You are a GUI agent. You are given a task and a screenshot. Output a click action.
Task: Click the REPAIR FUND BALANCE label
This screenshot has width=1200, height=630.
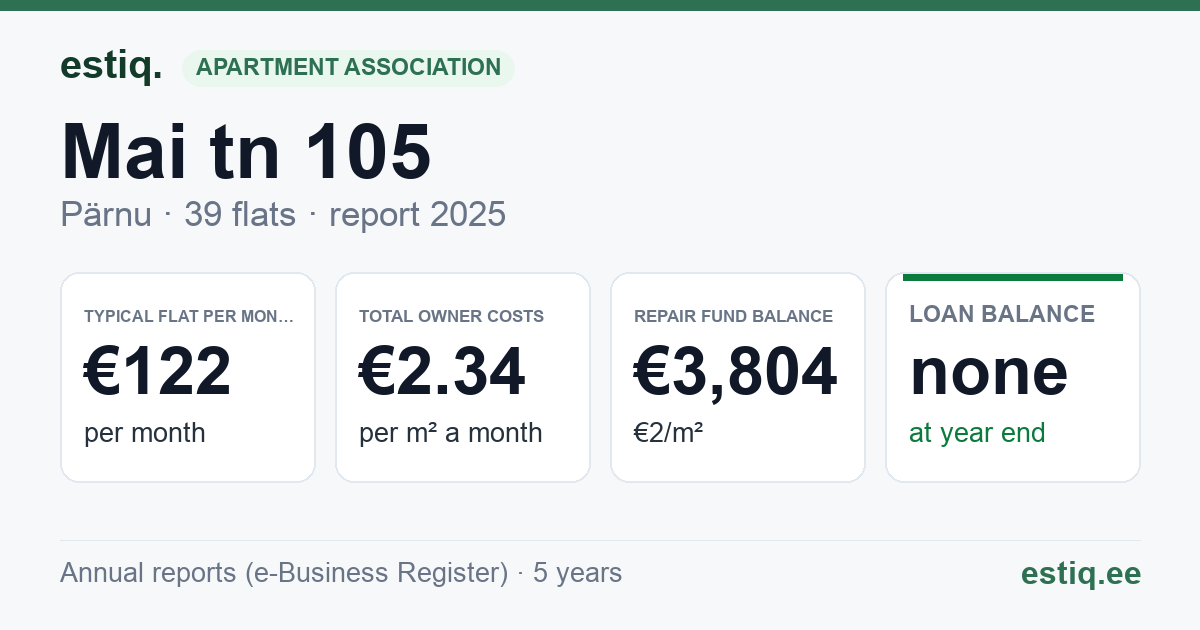pos(734,316)
